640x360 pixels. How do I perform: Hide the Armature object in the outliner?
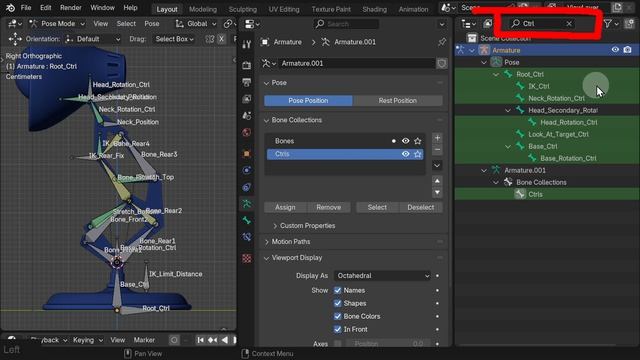coord(615,50)
